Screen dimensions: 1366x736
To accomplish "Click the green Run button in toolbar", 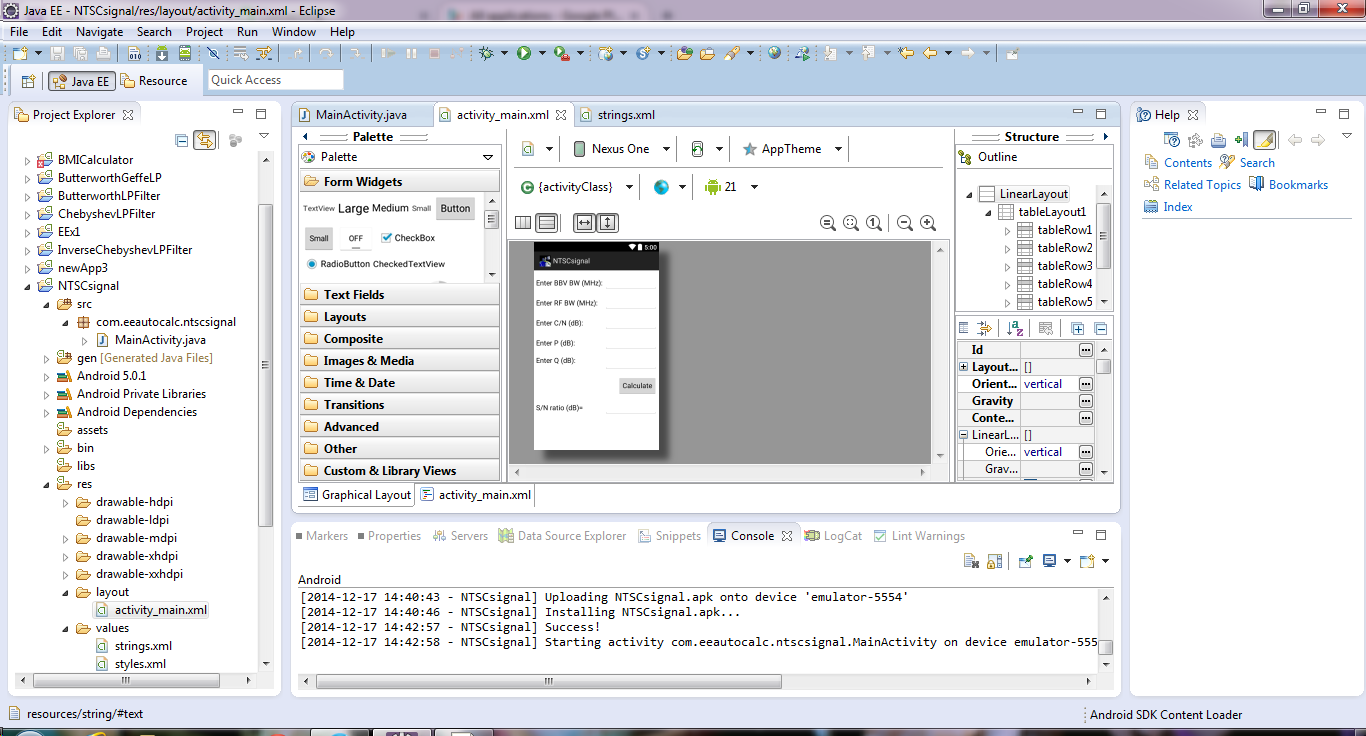I will [x=523, y=53].
